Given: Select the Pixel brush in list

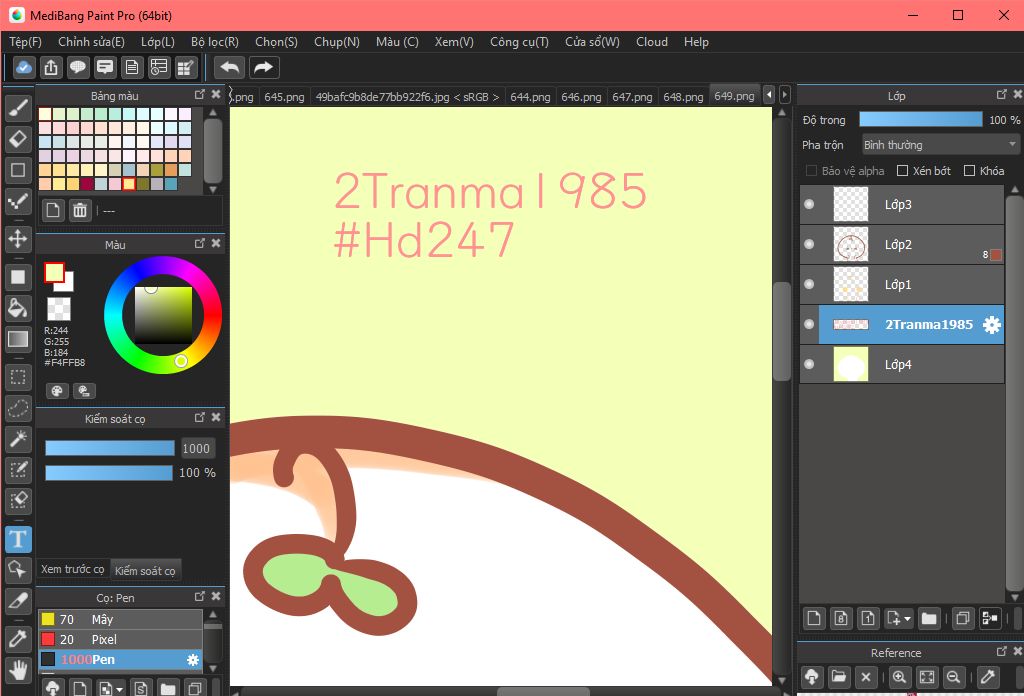Looking at the screenshot, I should pyautogui.click(x=121, y=639).
